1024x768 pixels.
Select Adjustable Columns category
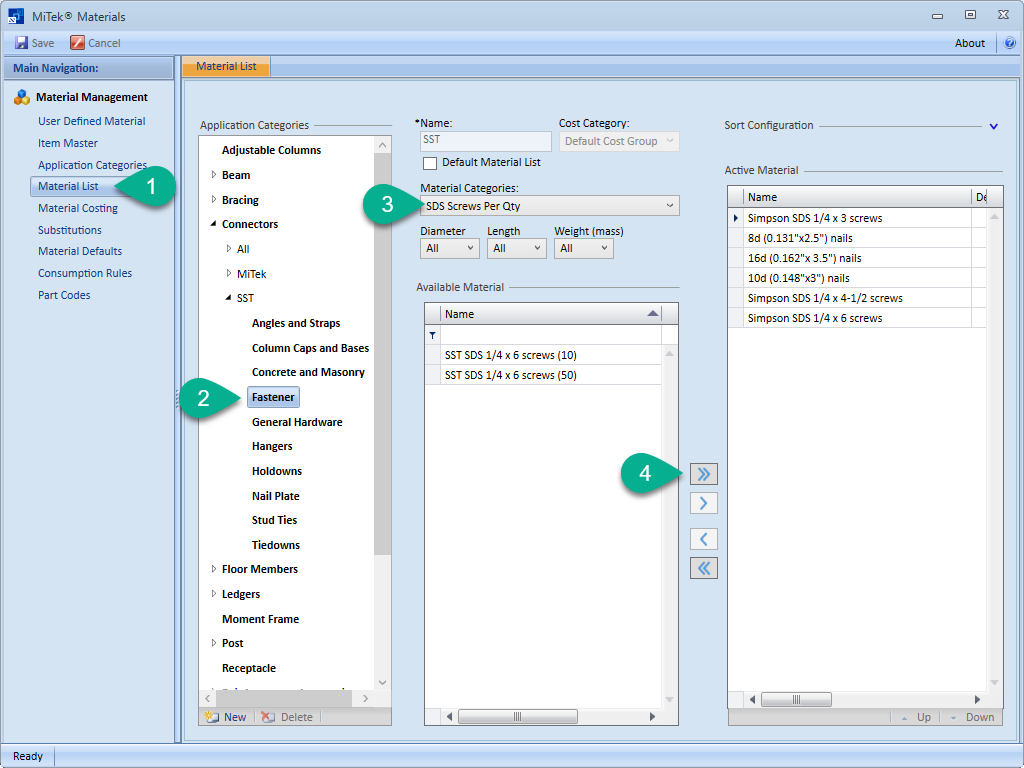(272, 150)
